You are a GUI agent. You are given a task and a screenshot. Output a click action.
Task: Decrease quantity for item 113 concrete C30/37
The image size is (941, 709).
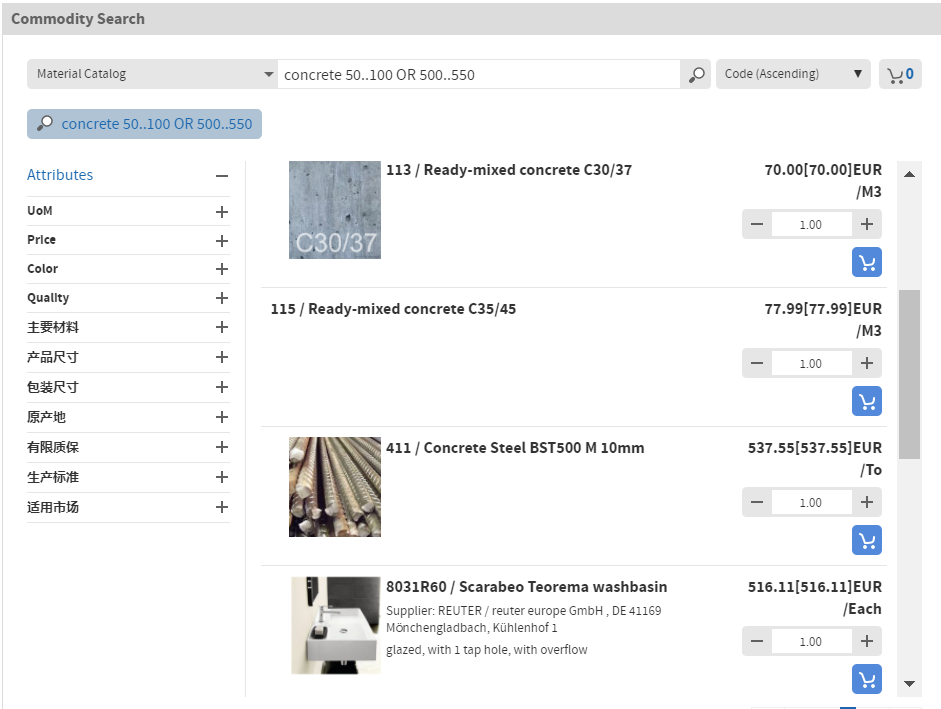[x=757, y=225]
